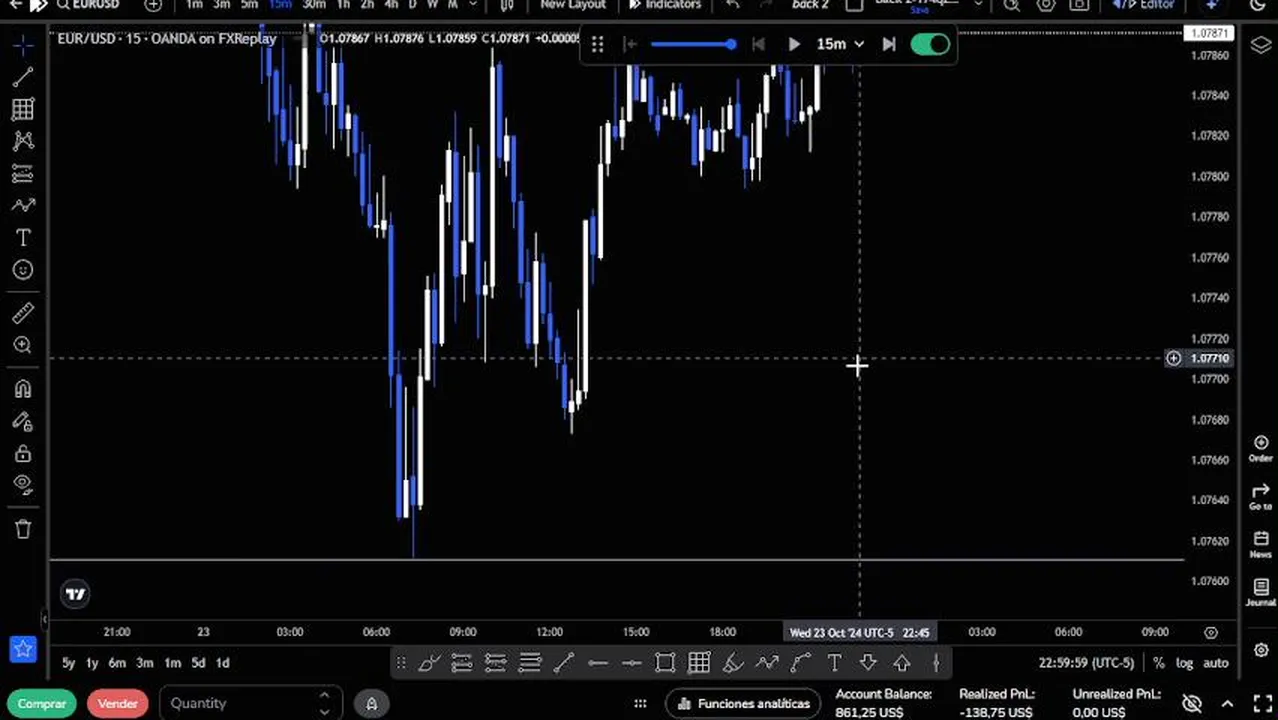Viewport: 1278px width, 720px height.
Task: Select the ruler measure tool
Action: click(x=23, y=313)
